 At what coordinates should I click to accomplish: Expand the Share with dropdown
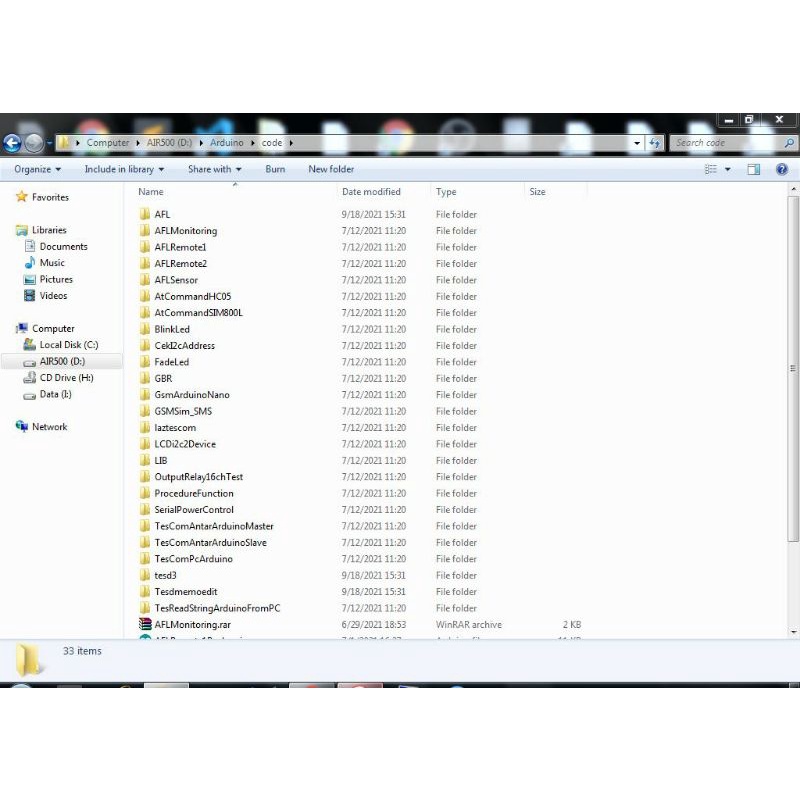tap(213, 169)
